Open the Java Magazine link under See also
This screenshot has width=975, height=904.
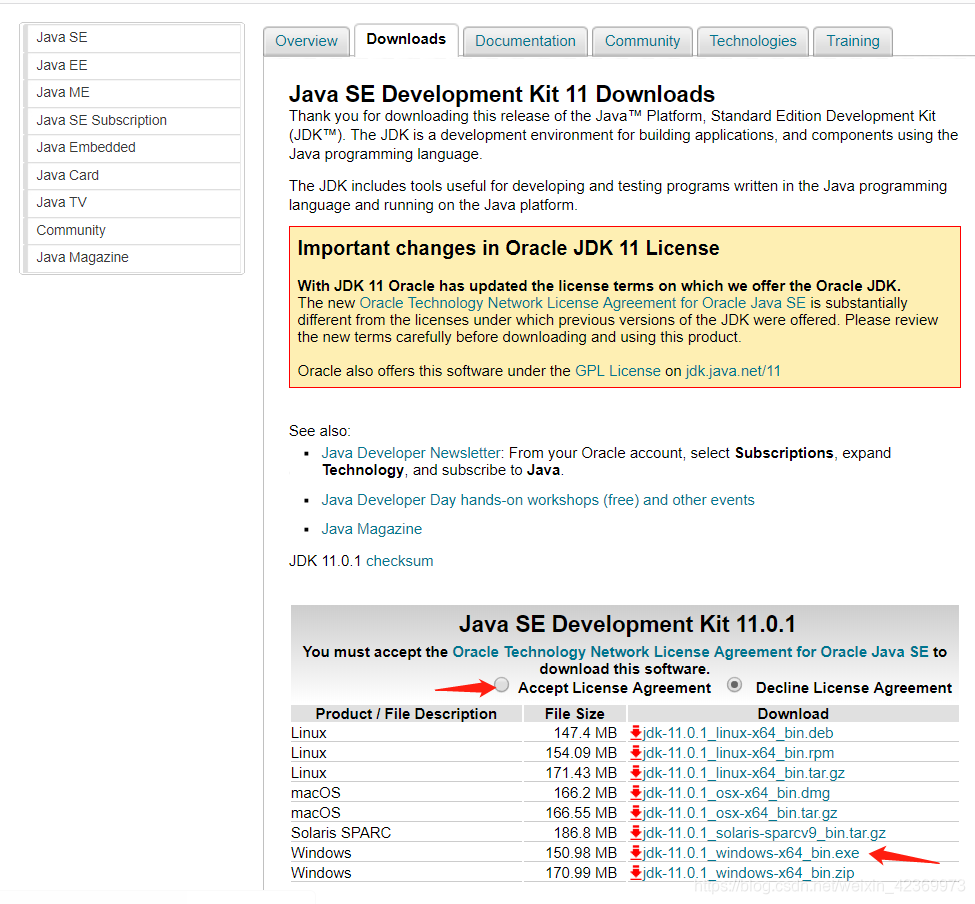tap(372, 529)
